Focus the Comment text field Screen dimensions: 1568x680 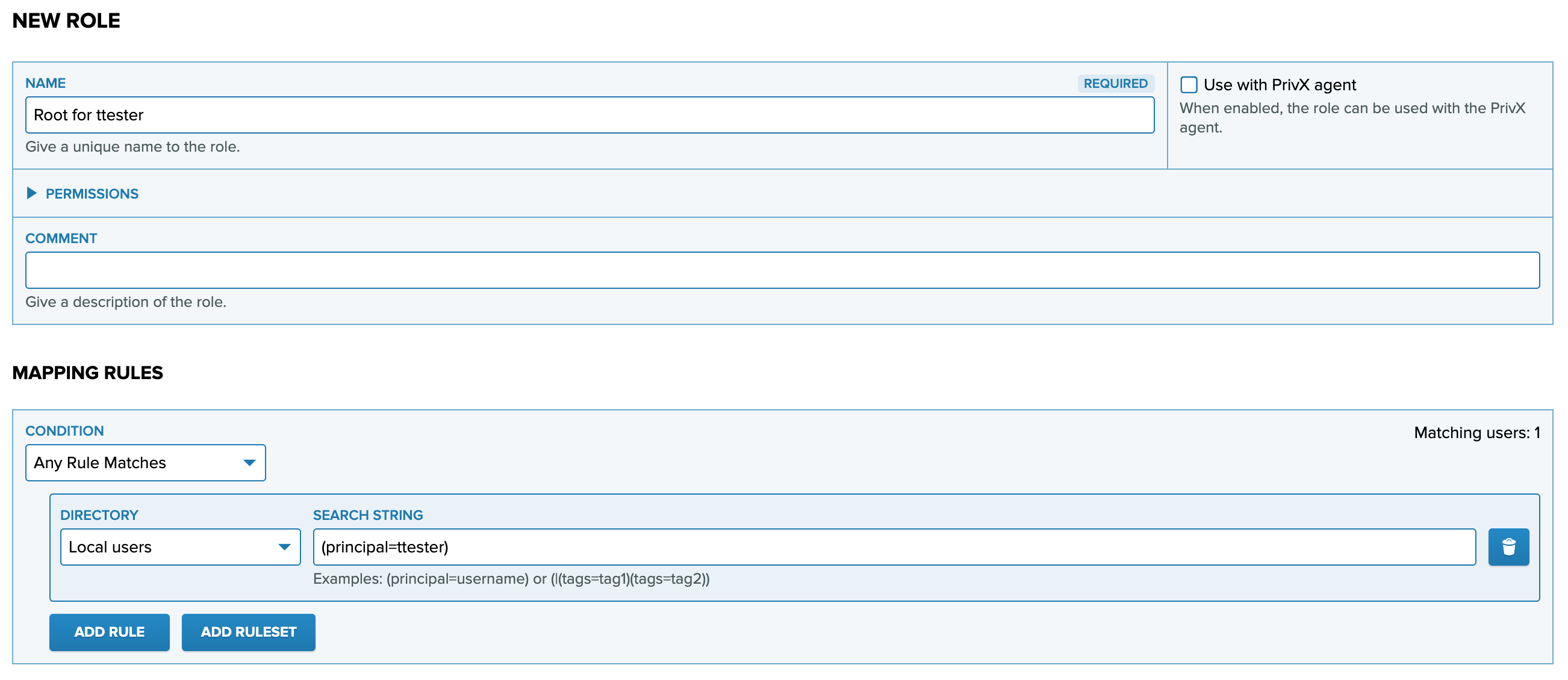tap(782, 270)
